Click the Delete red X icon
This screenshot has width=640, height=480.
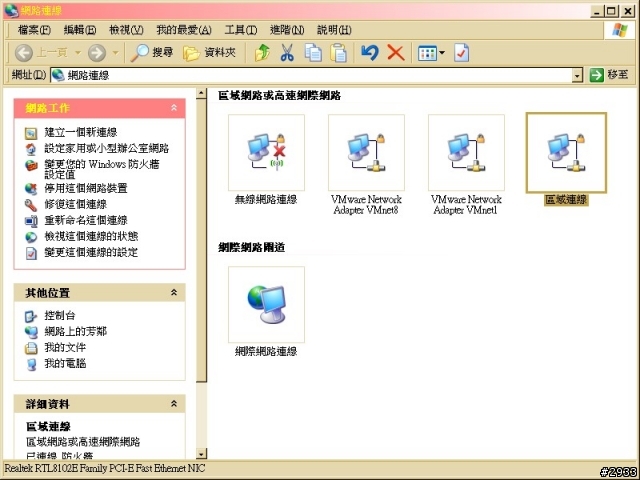tap(396, 53)
